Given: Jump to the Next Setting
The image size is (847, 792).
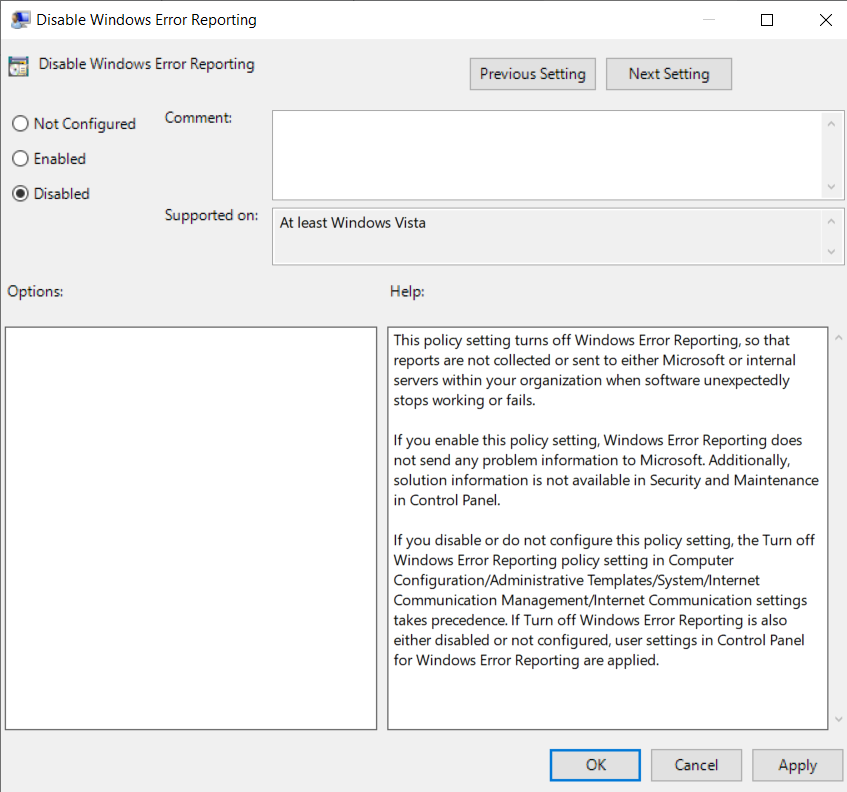Looking at the screenshot, I should coord(668,74).
